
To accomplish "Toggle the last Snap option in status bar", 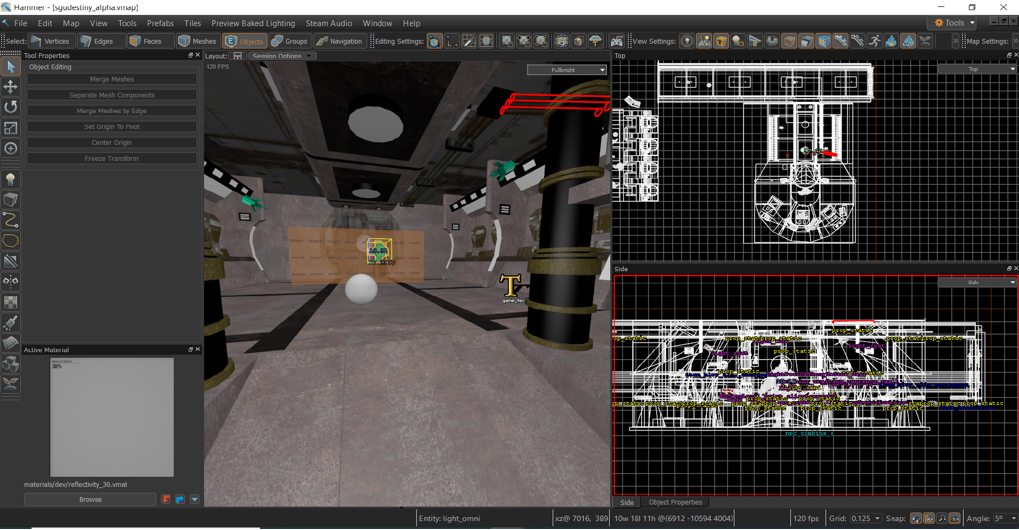I will 955,518.
